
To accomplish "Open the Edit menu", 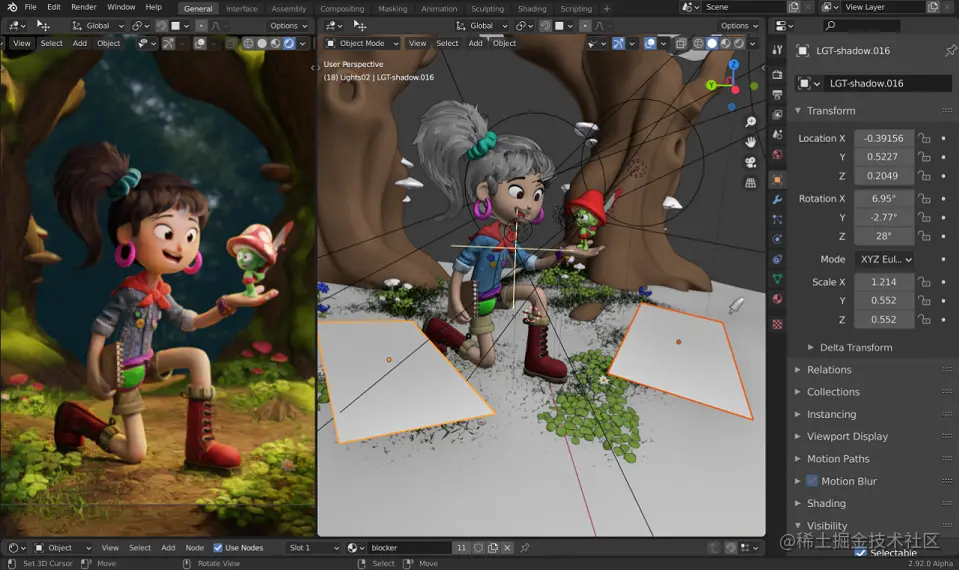I will 54,7.
